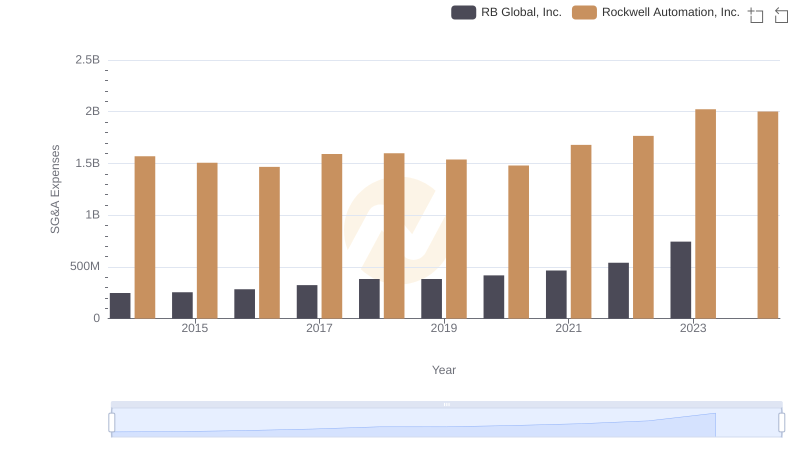Click the zoom area selection icon

pyautogui.click(x=756, y=15)
